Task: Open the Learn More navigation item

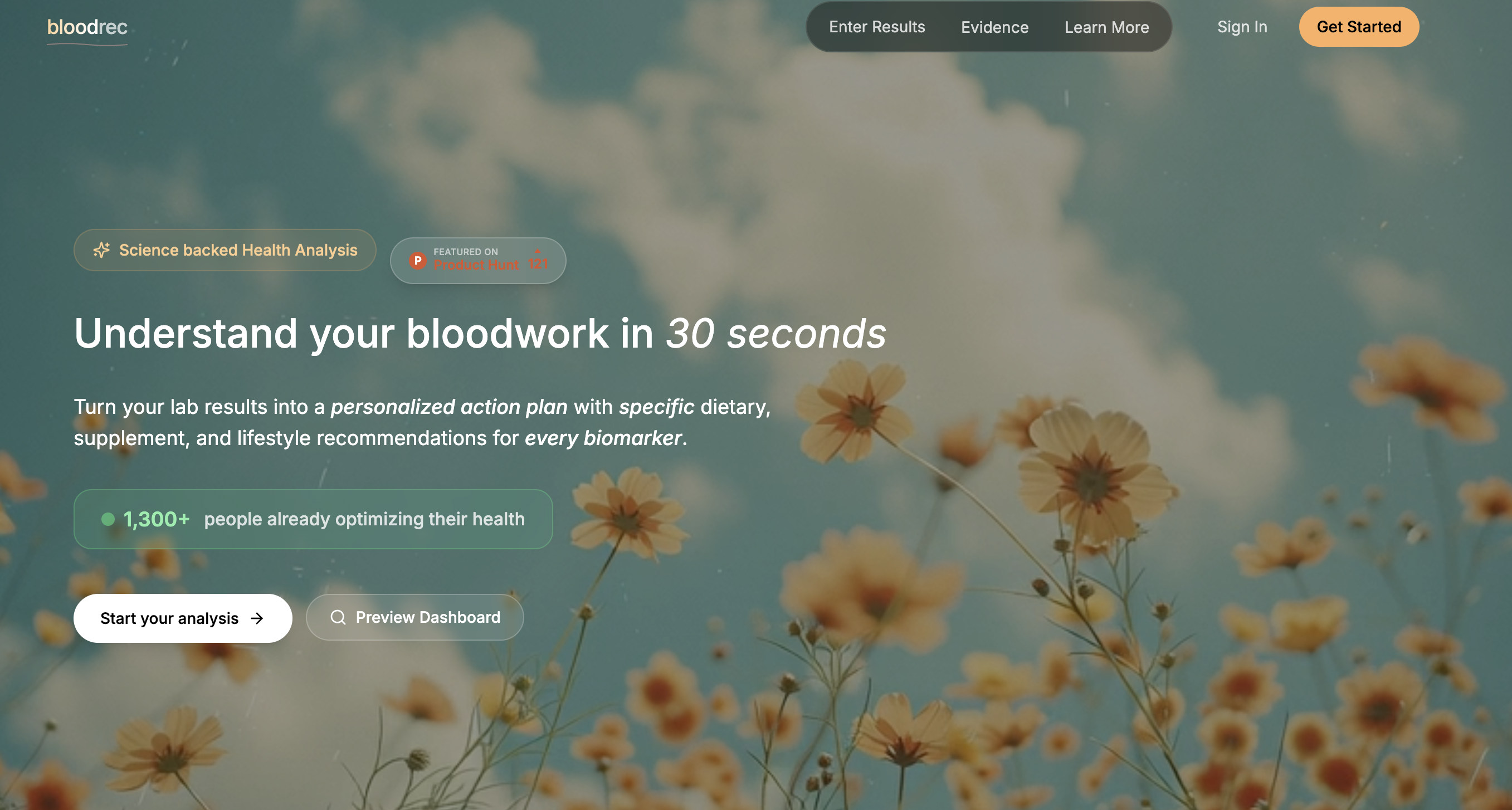Action: [x=1106, y=26]
